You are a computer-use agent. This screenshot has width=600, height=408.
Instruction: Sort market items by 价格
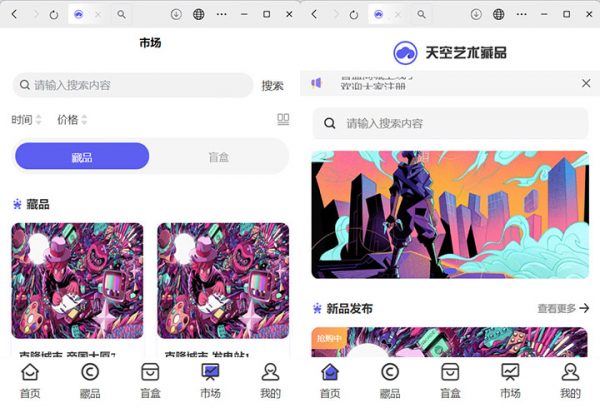[72, 120]
